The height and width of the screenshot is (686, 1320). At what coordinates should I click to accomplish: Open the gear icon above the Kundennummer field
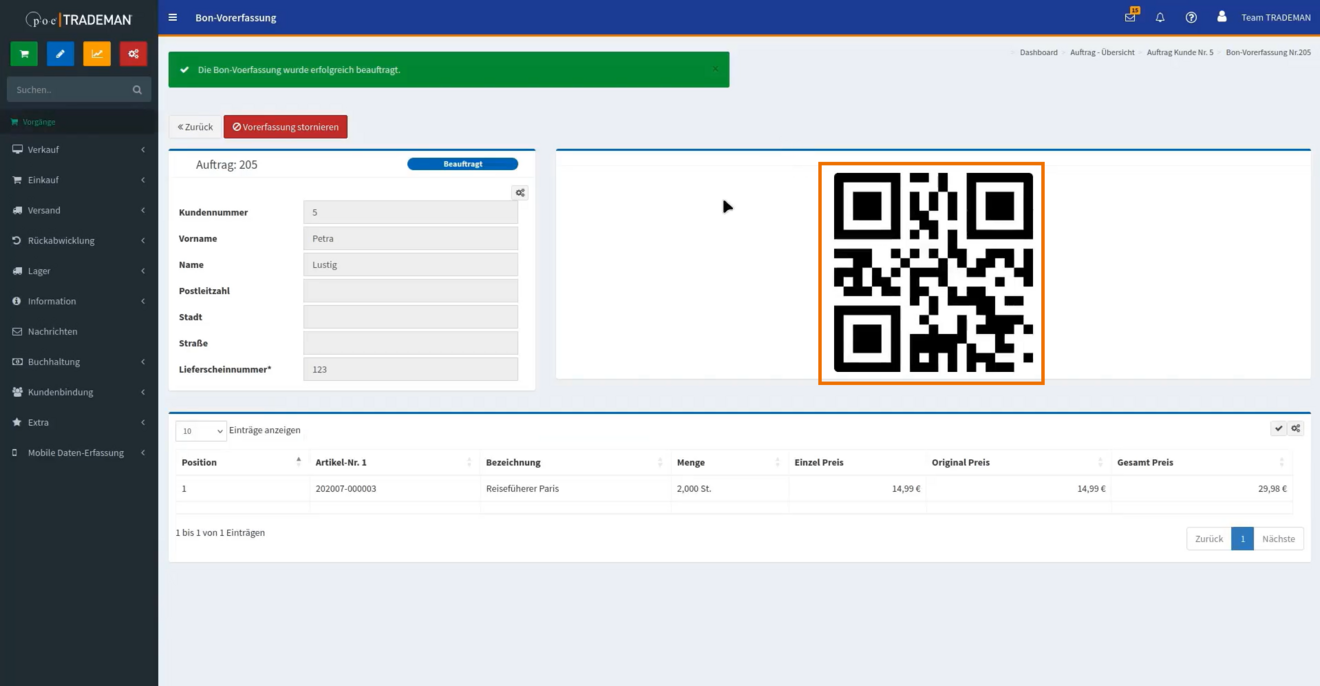click(519, 191)
